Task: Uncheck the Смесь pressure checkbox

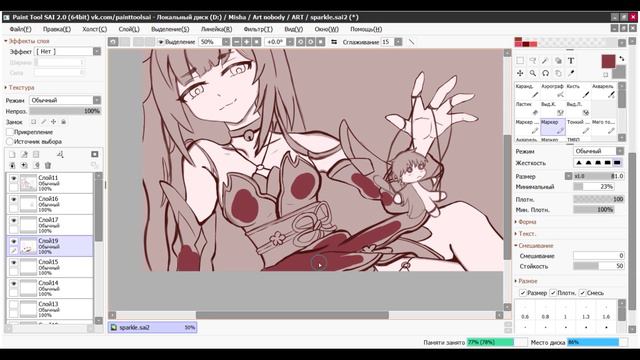Action: [x=582, y=293]
